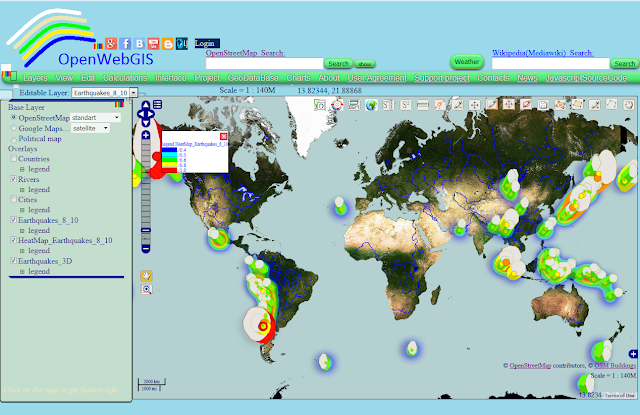Activate the hand pan tool
The height and width of the screenshot is (415, 640).
[146, 276]
